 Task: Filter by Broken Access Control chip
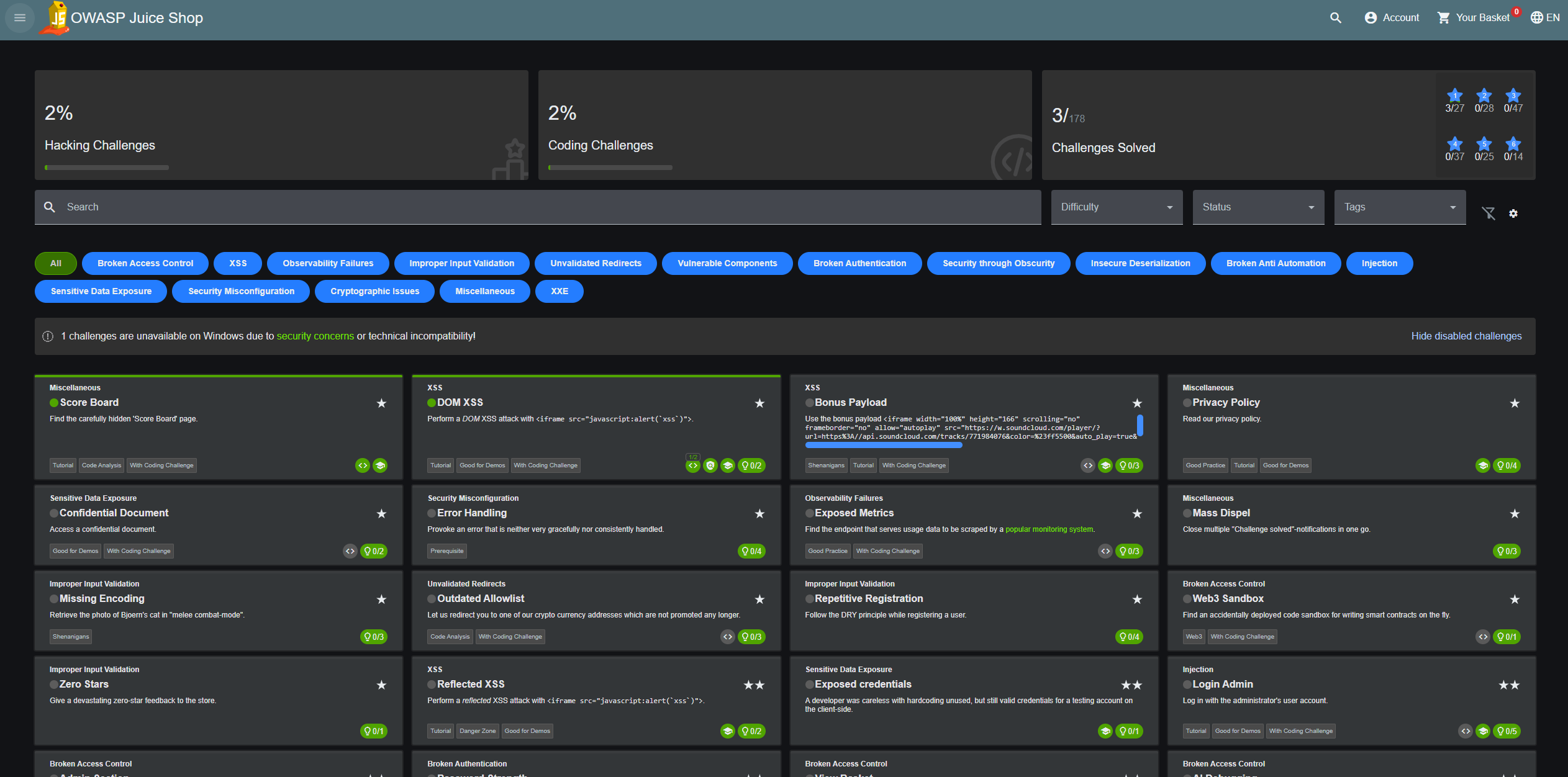point(145,263)
